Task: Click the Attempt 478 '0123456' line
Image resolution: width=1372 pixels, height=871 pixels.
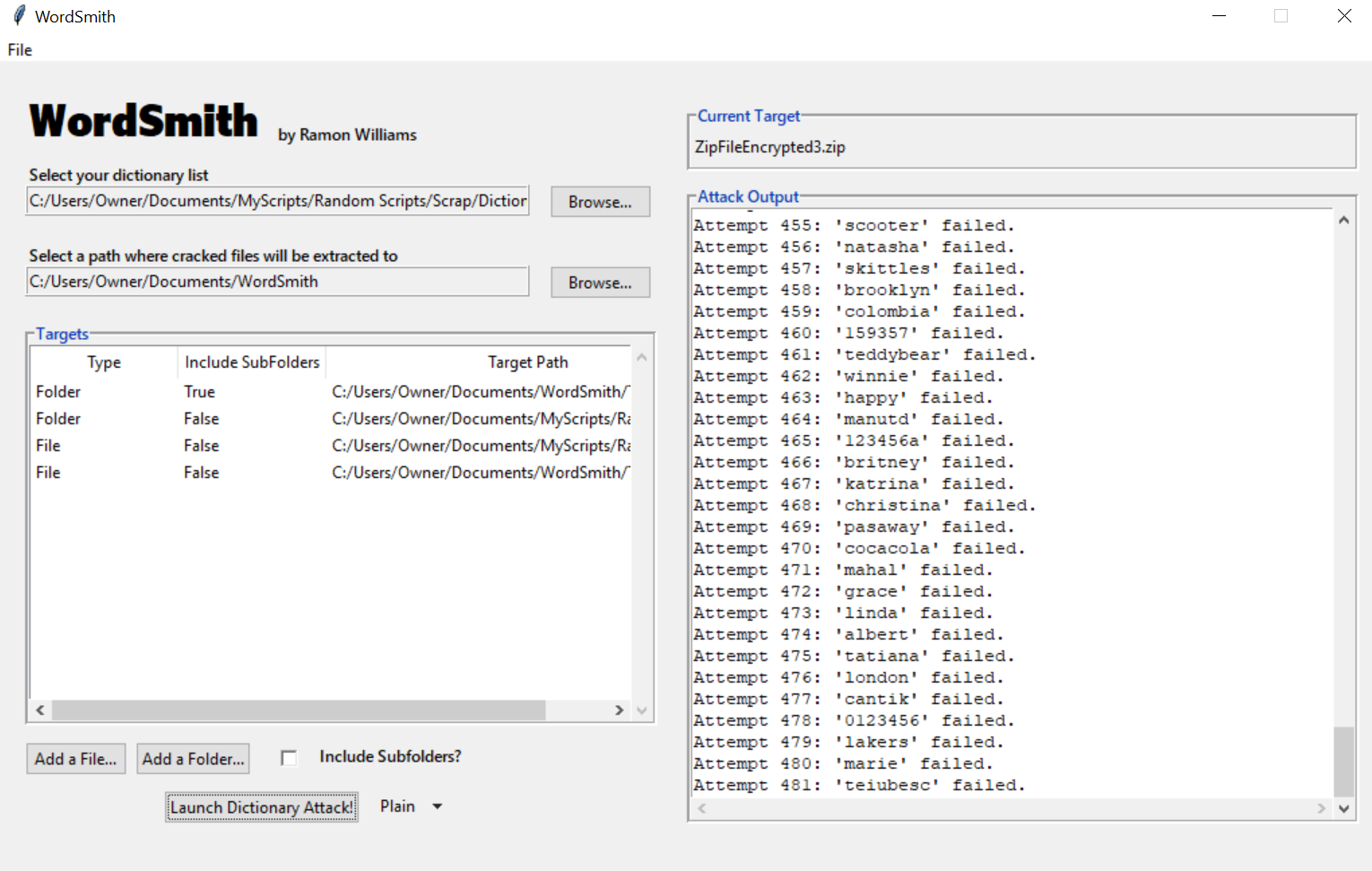Action: 854,720
